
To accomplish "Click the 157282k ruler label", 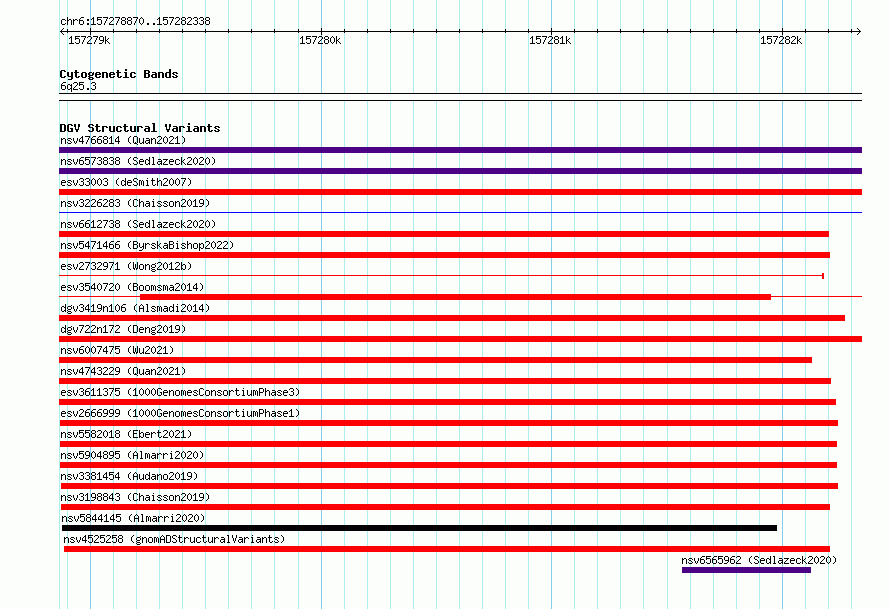I will pos(781,40).
